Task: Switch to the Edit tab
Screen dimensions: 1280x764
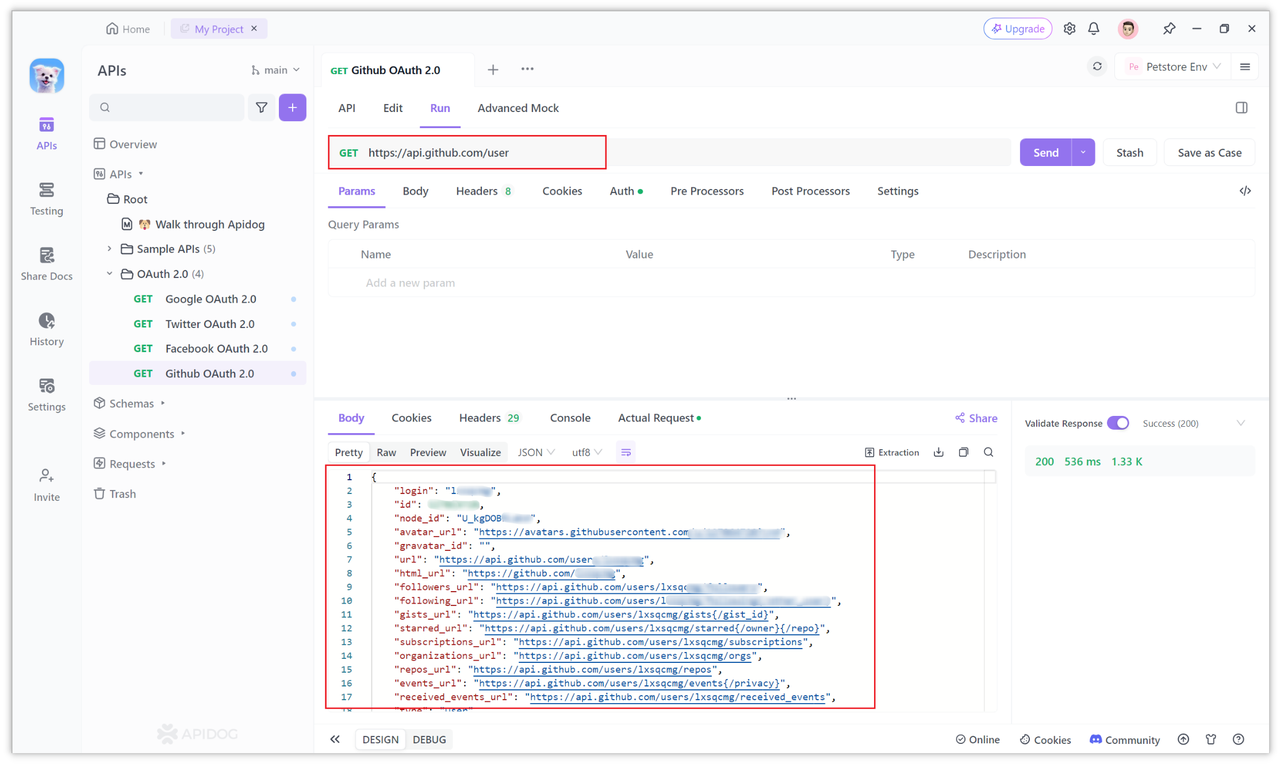Action: click(x=393, y=108)
